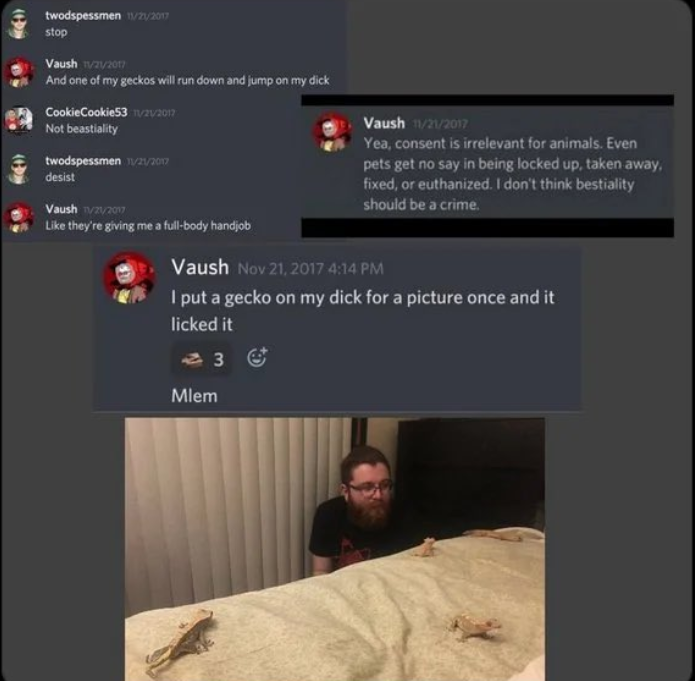Image resolution: width=695 pixels, height=681 pixels.
Task: Click the 11/21/2017 timestamp next to CookieCookie53
Action: click(155, 113)
